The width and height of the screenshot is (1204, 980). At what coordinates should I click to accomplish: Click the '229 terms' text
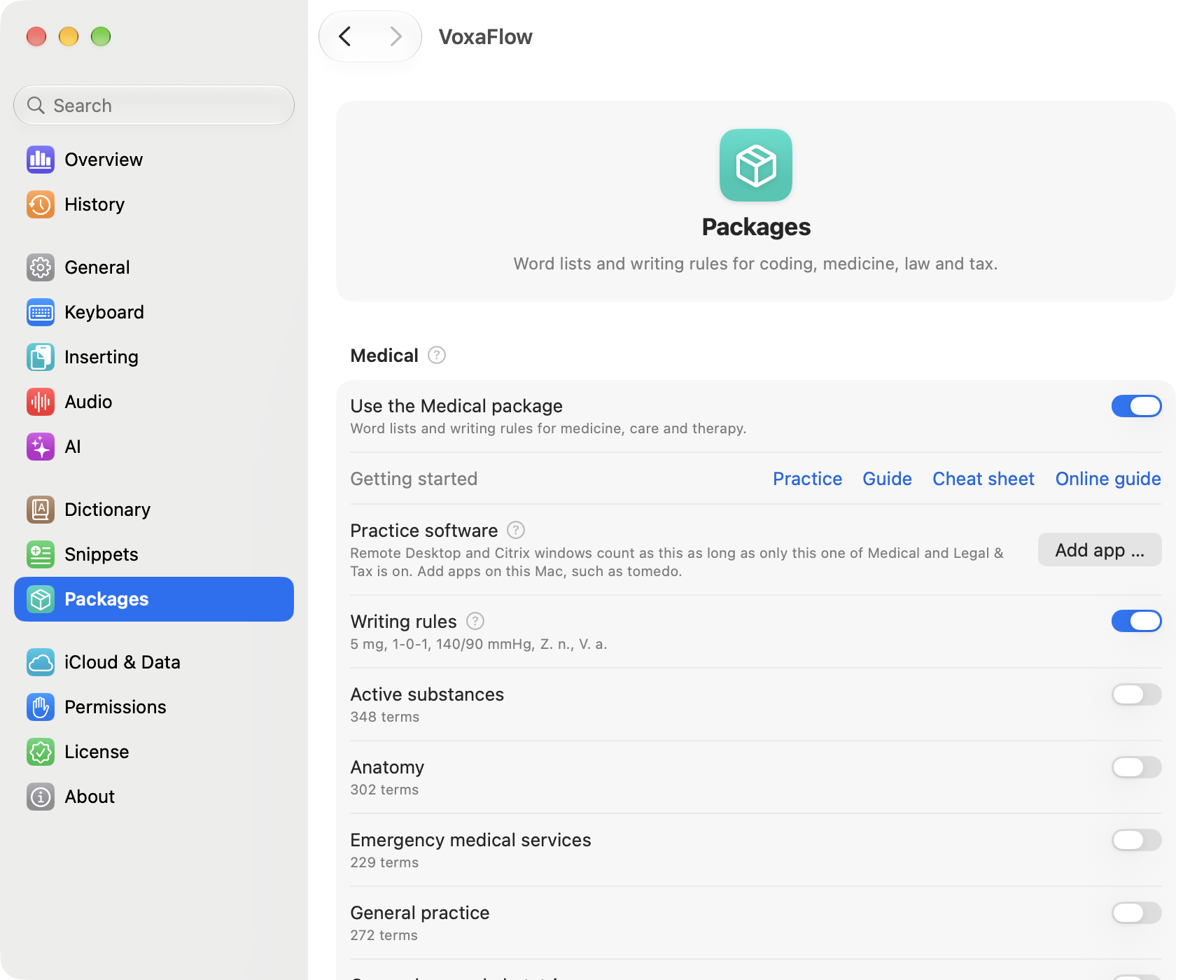click(x=384, y=862)
